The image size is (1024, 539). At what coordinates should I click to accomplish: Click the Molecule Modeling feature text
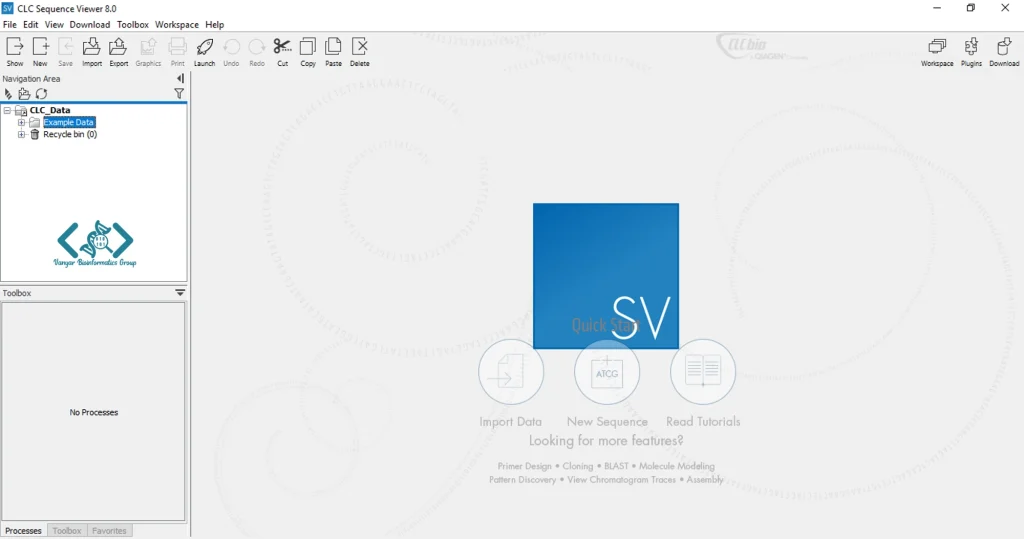click(677, 466)
